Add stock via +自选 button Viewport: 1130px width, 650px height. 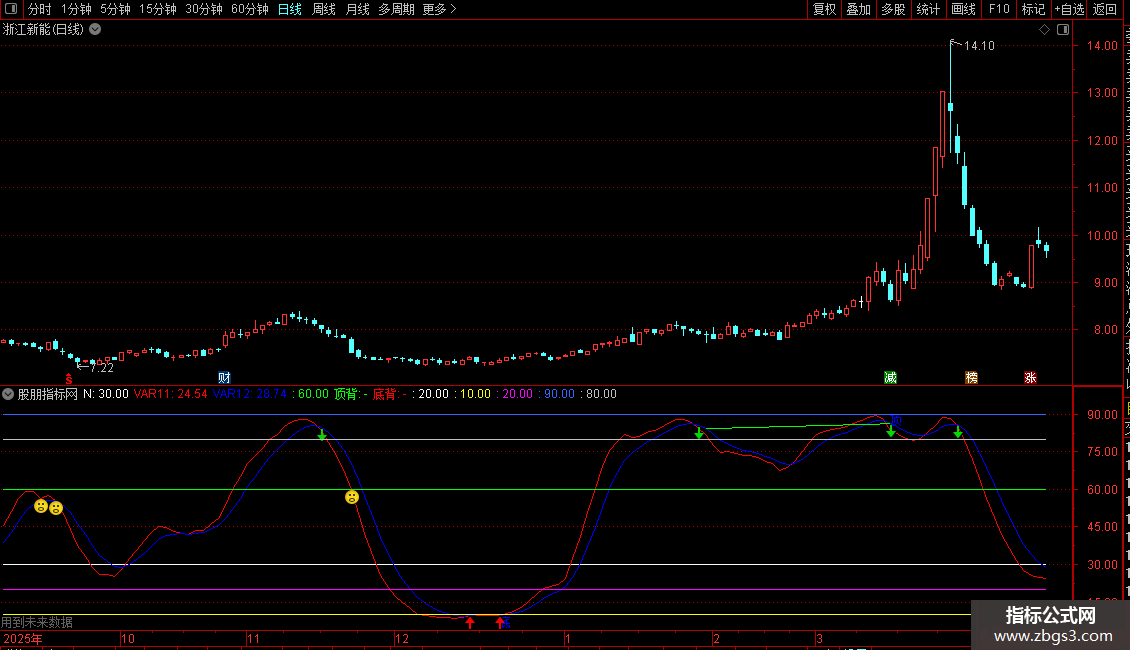pos(1068,9)
